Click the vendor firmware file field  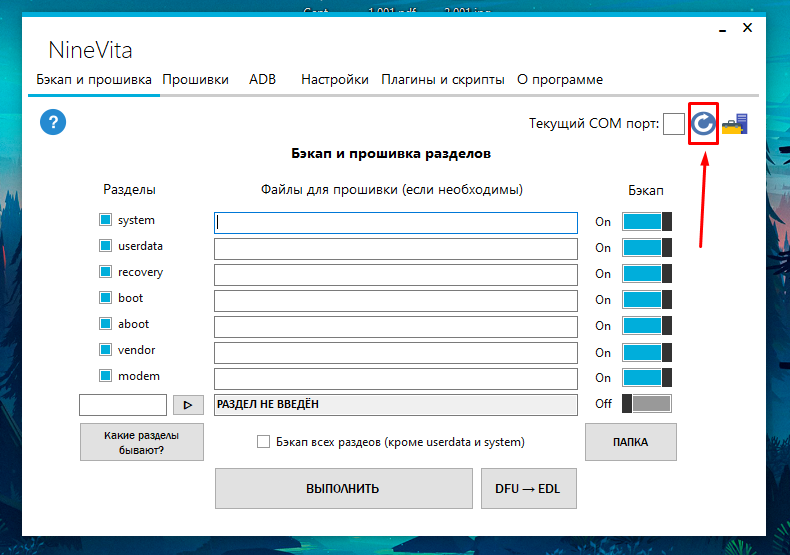click(x=396, y=353)
